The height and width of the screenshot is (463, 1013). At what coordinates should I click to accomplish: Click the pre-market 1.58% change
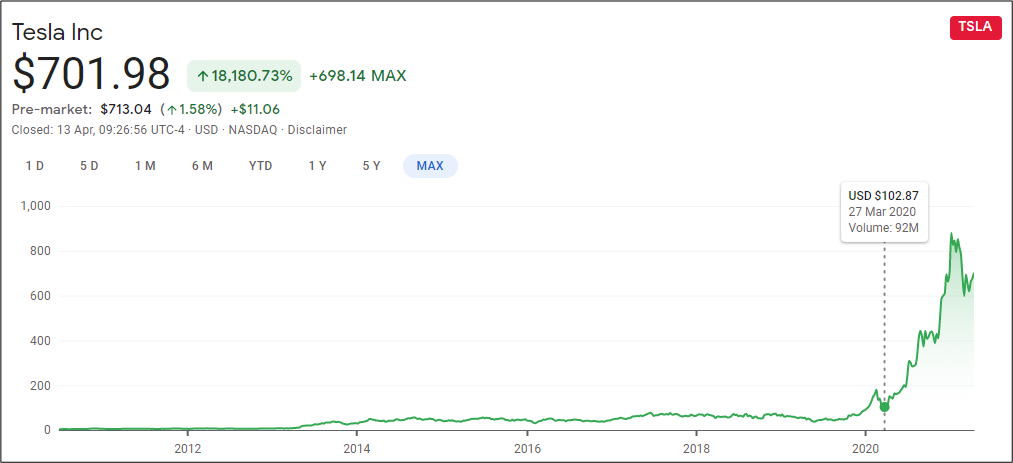click(x=191, y=109)
